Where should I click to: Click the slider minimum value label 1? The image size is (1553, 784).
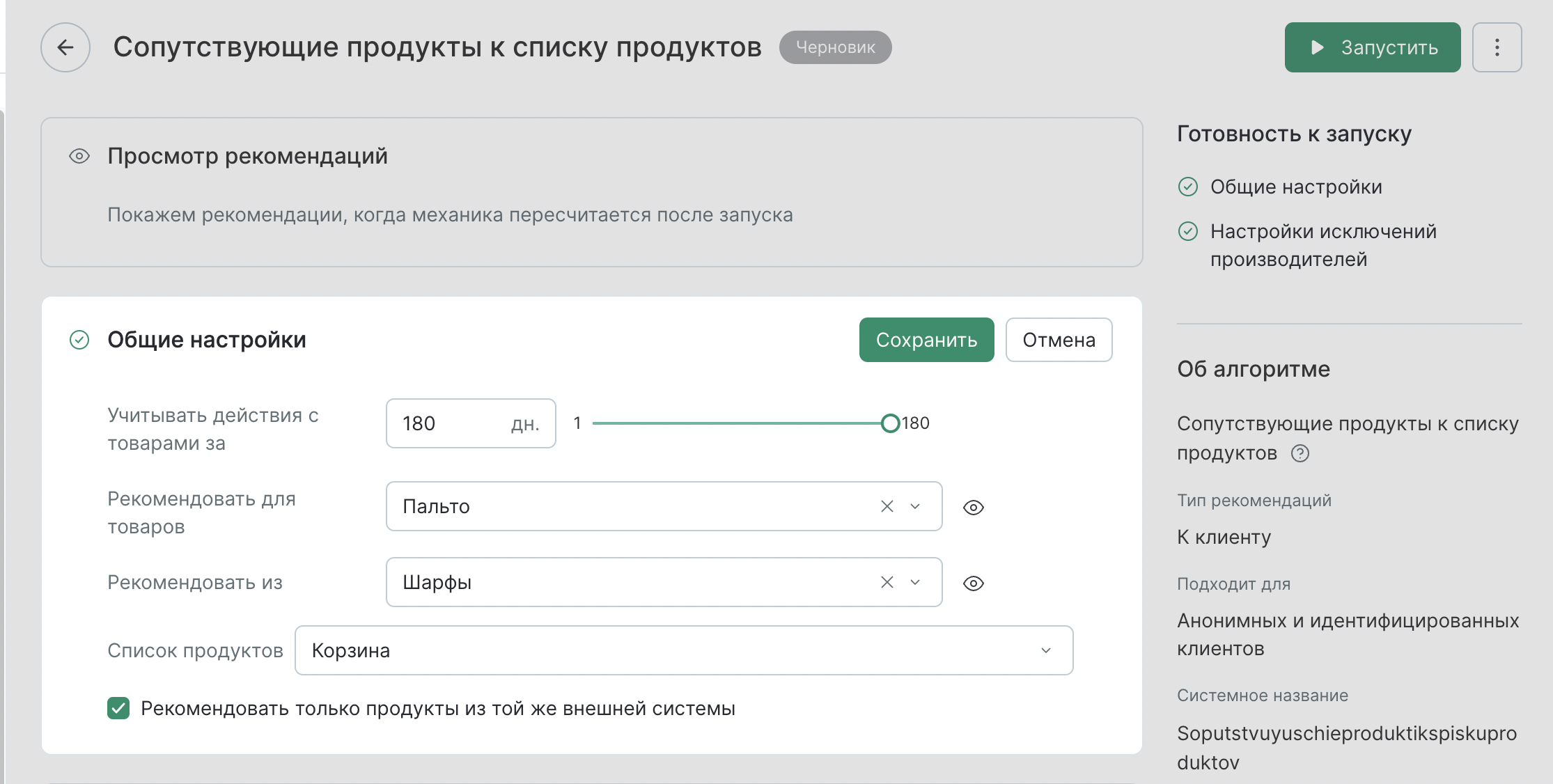[x=577, y=423]
